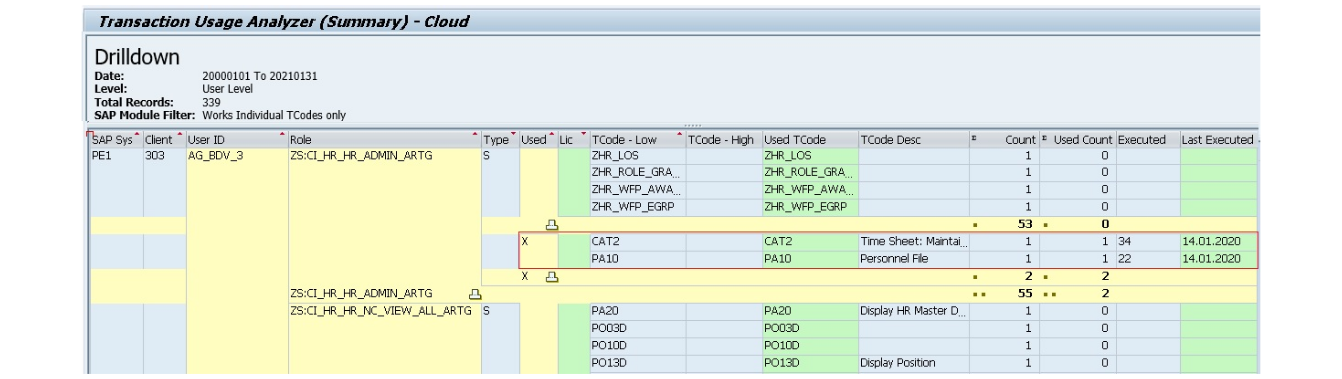Viewport: 1342px width, 379px height.
Task: Click Executed value 22 for PA10
Action: coord(1146,258)
